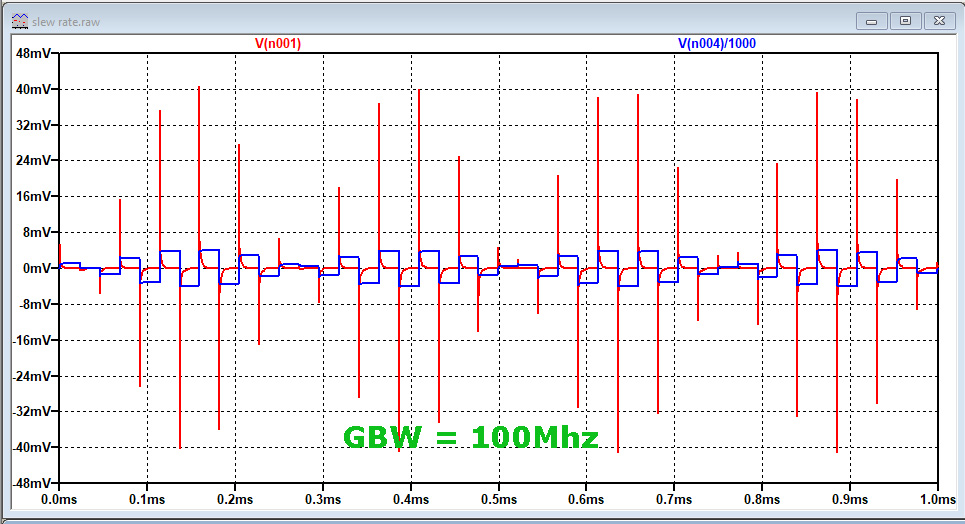Click the 0.2ms time axis label

click(235, 499)
